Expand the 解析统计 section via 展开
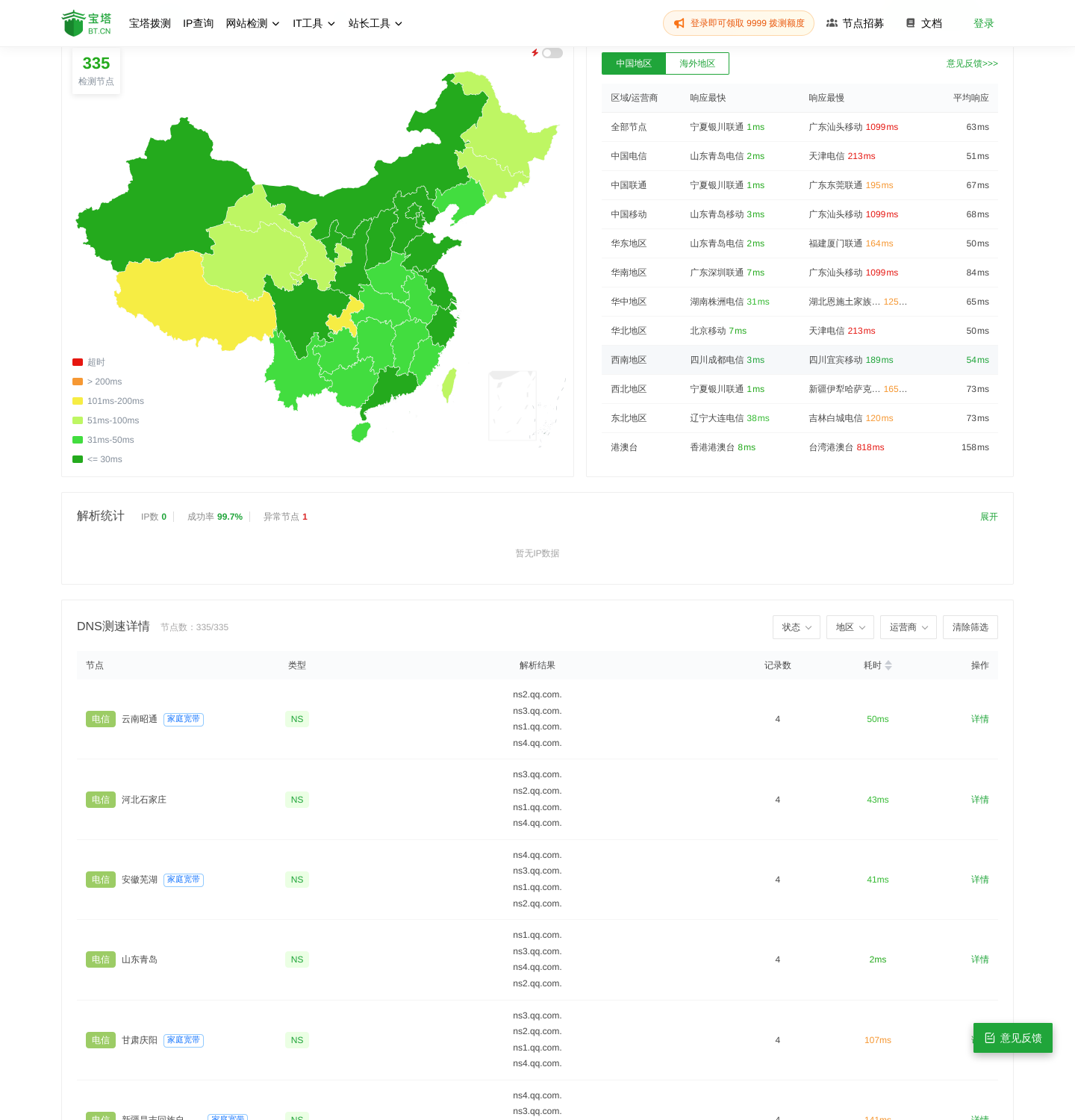 pyautogui.click(x=989, y=517)
